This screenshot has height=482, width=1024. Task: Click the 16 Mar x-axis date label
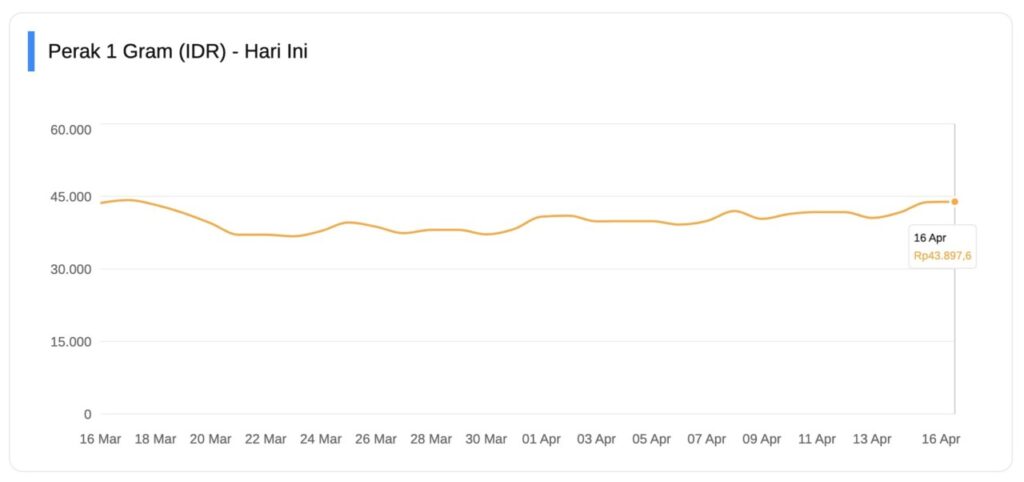tap(100, 439)
